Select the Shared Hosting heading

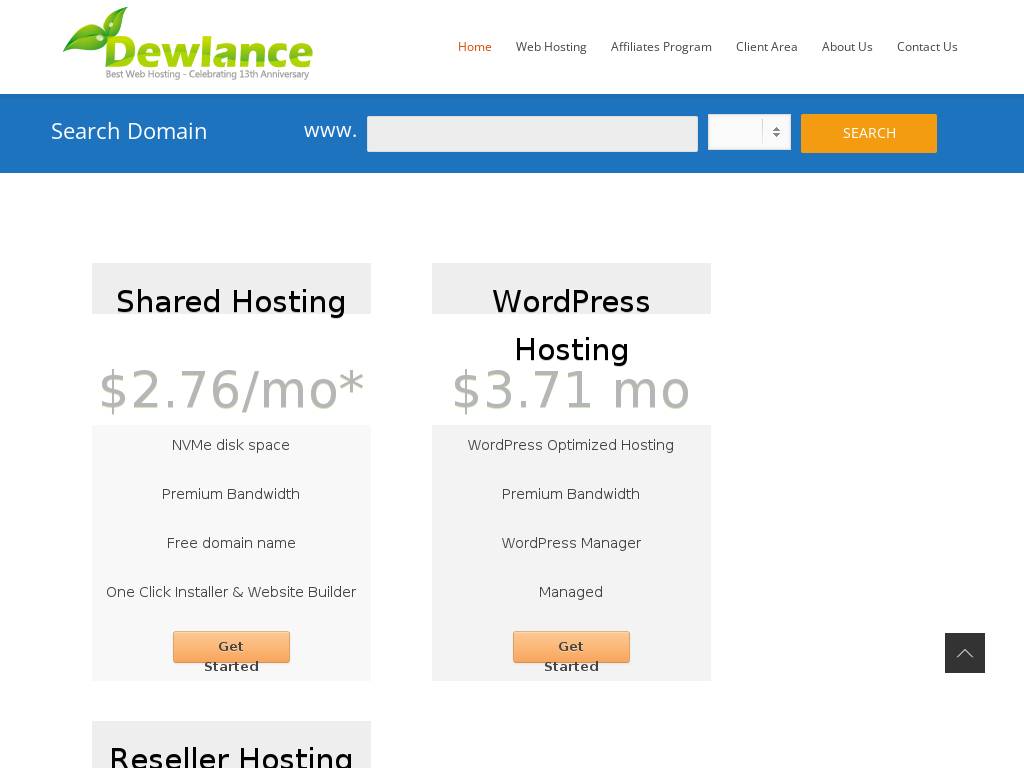(231, 301)
